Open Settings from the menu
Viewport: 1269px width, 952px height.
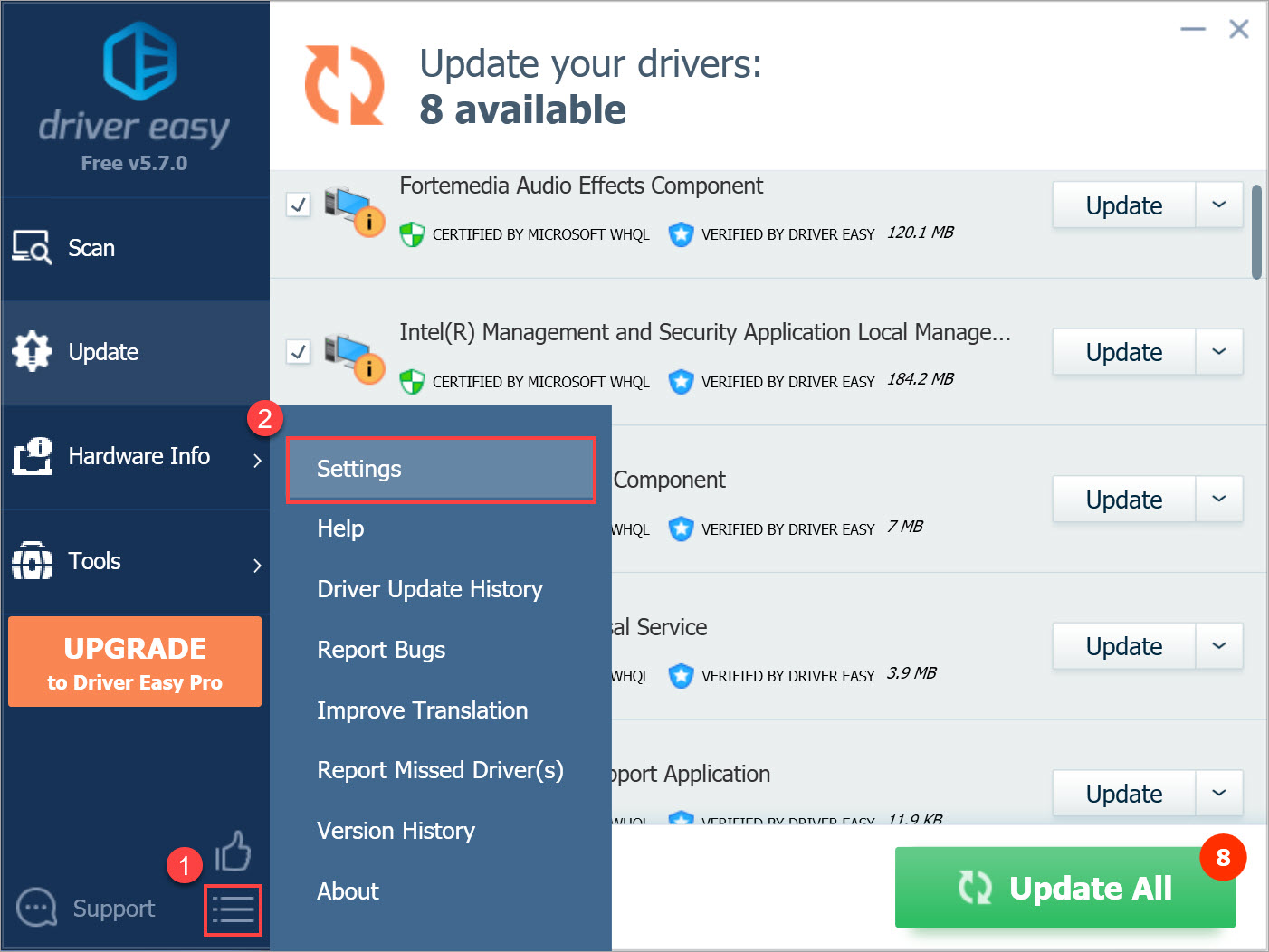(x=441, y=469)
